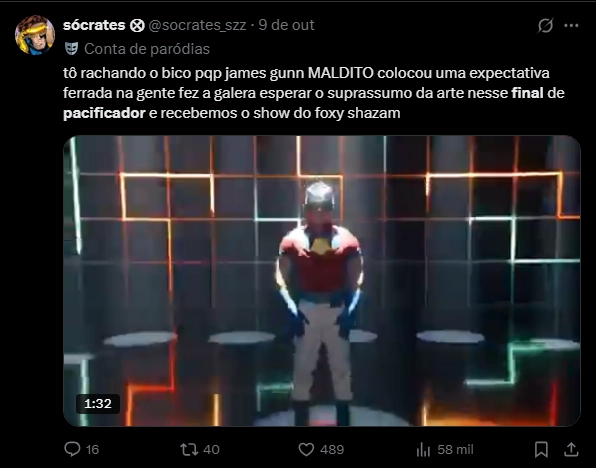
Task: Open the three-dot more options menu
Action: pos(571,25)
